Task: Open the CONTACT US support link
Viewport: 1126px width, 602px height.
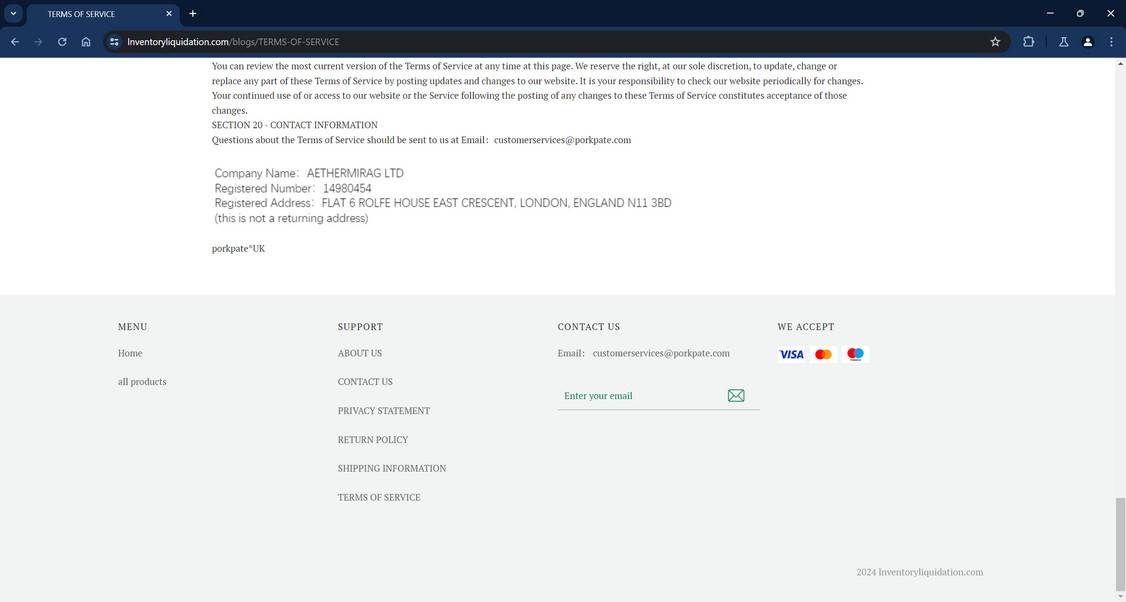Action: pos(365,381)
